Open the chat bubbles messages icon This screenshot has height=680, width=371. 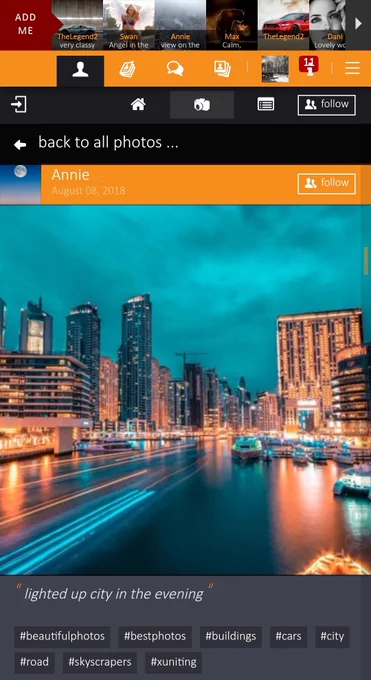(175, 69)
